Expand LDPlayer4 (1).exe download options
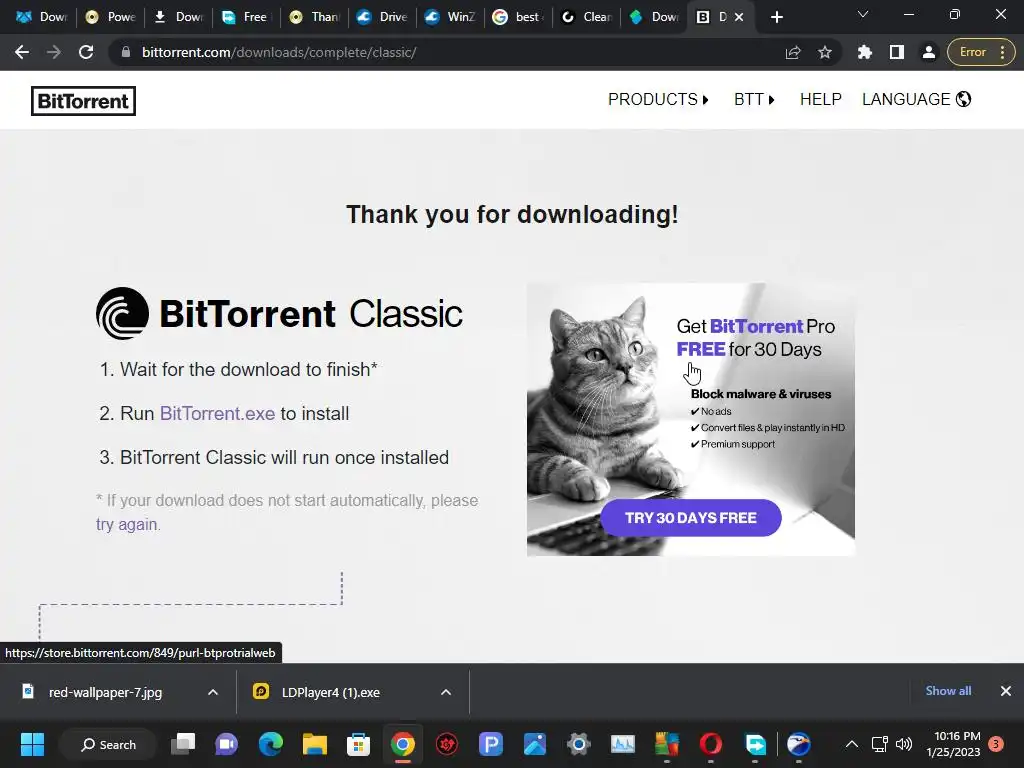 [445, 692]
